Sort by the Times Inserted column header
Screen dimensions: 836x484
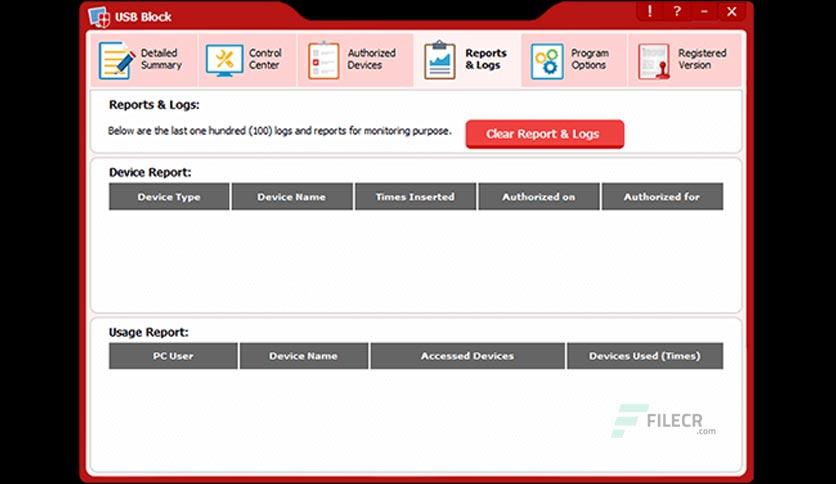[415, 197]
